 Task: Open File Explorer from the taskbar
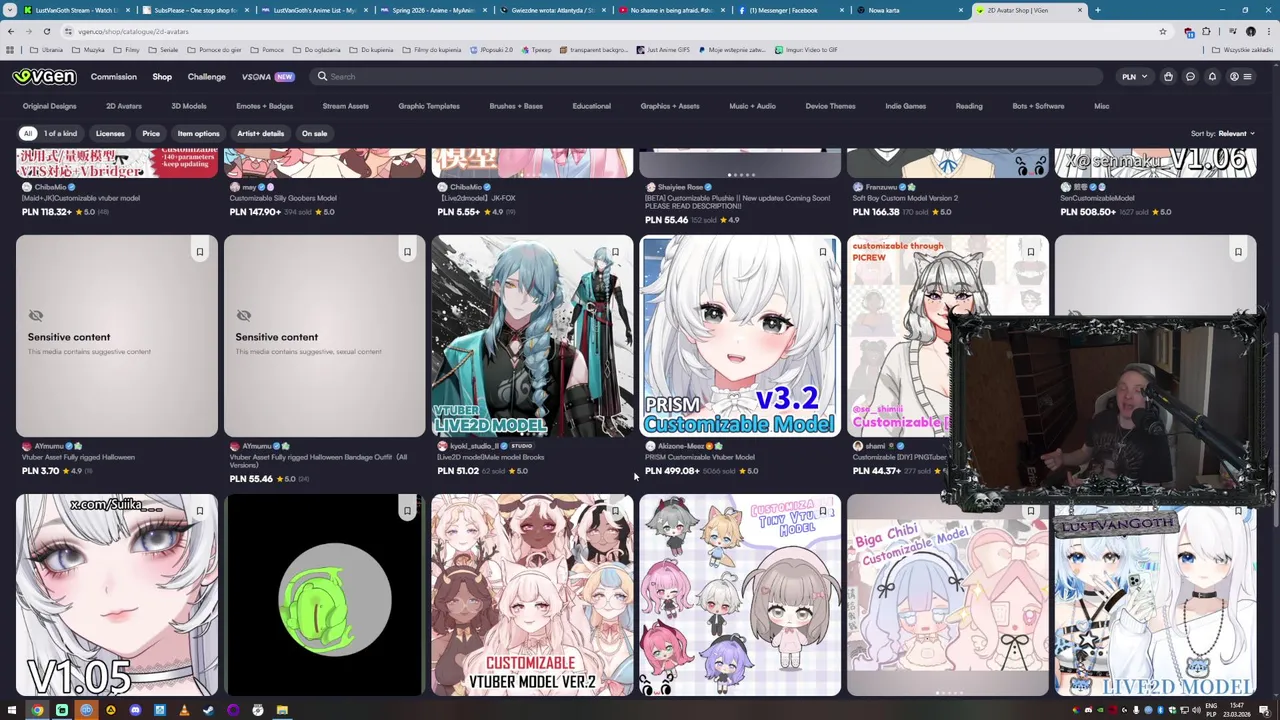pyautogui.click(x=282, y=710)
